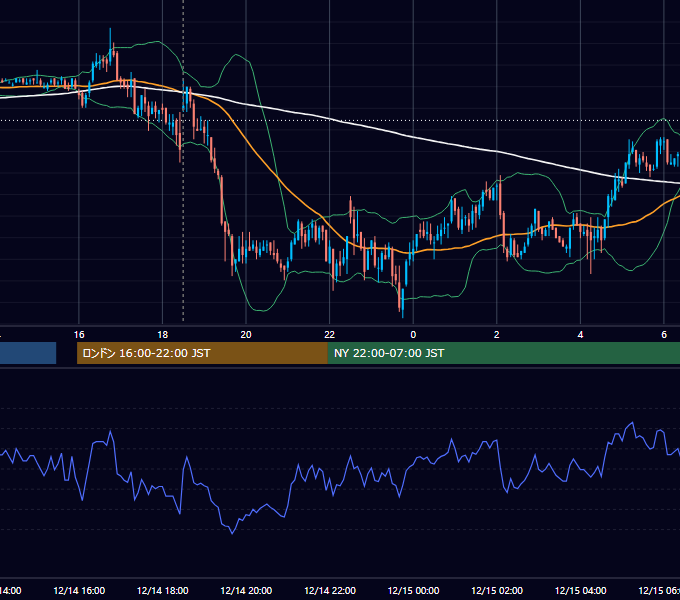The width and height of the screenshot is (680, 600).
Task: Click the 20 hour label on price chart axis
Action: tap(246, 335)
